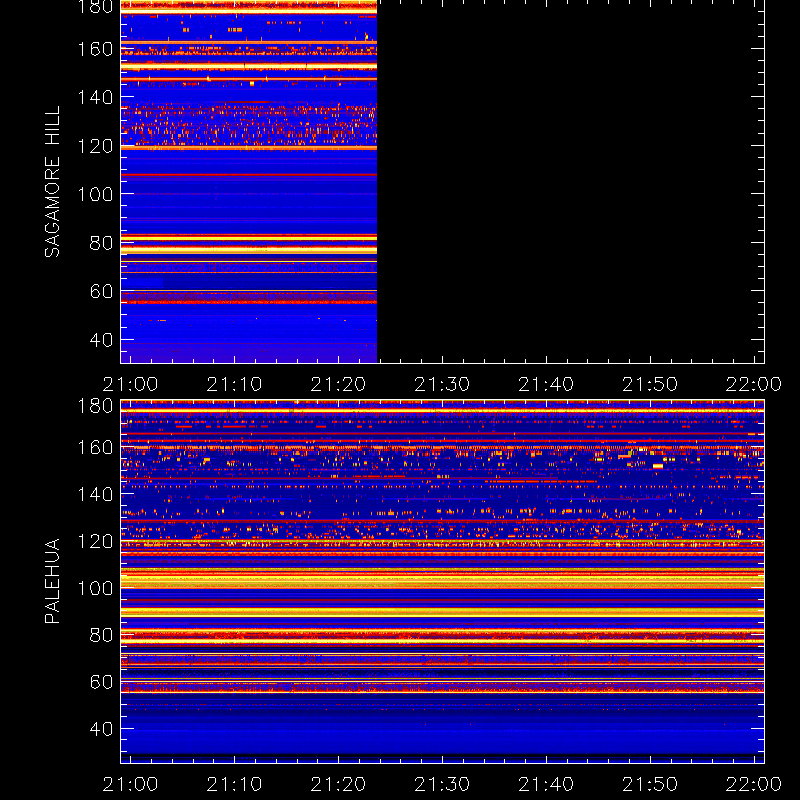
Task: Click the 22:00 time label under Sagamore Hill plot
Action: (x=754, y=384)
